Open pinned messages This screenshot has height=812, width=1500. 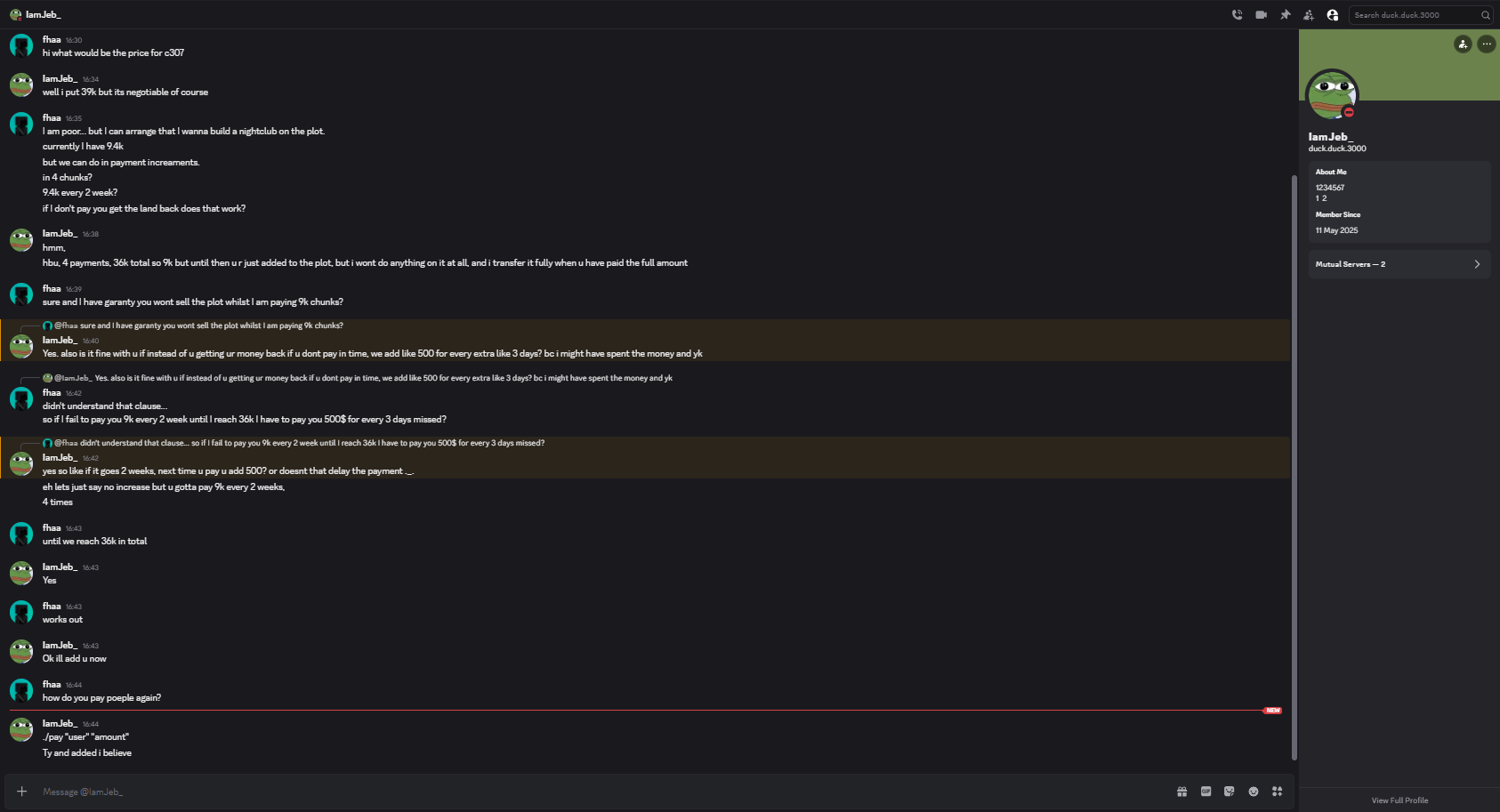1285,15
